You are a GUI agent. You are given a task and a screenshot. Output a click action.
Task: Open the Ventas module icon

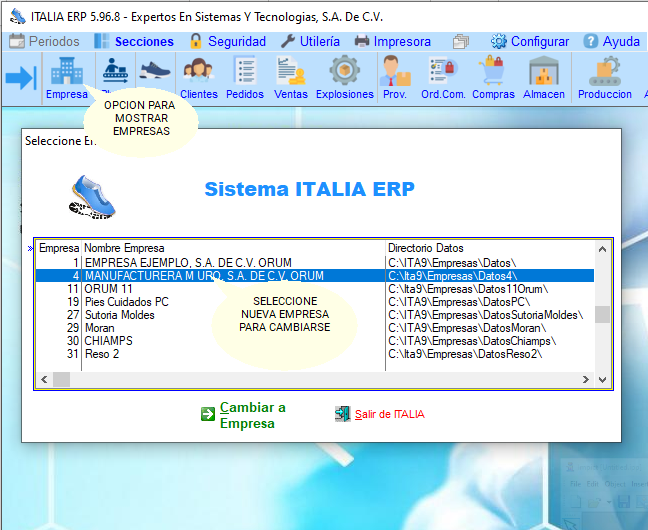tap(291, 78)
